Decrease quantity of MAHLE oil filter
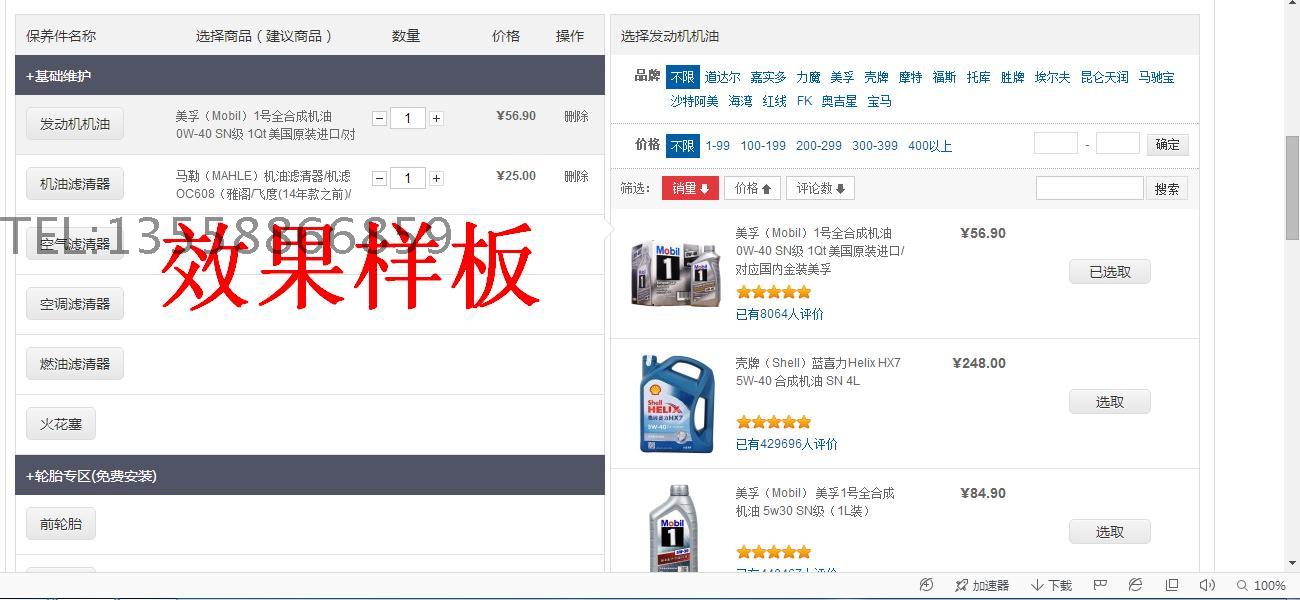Screen dimensions: 1300x600 (379, 178)
